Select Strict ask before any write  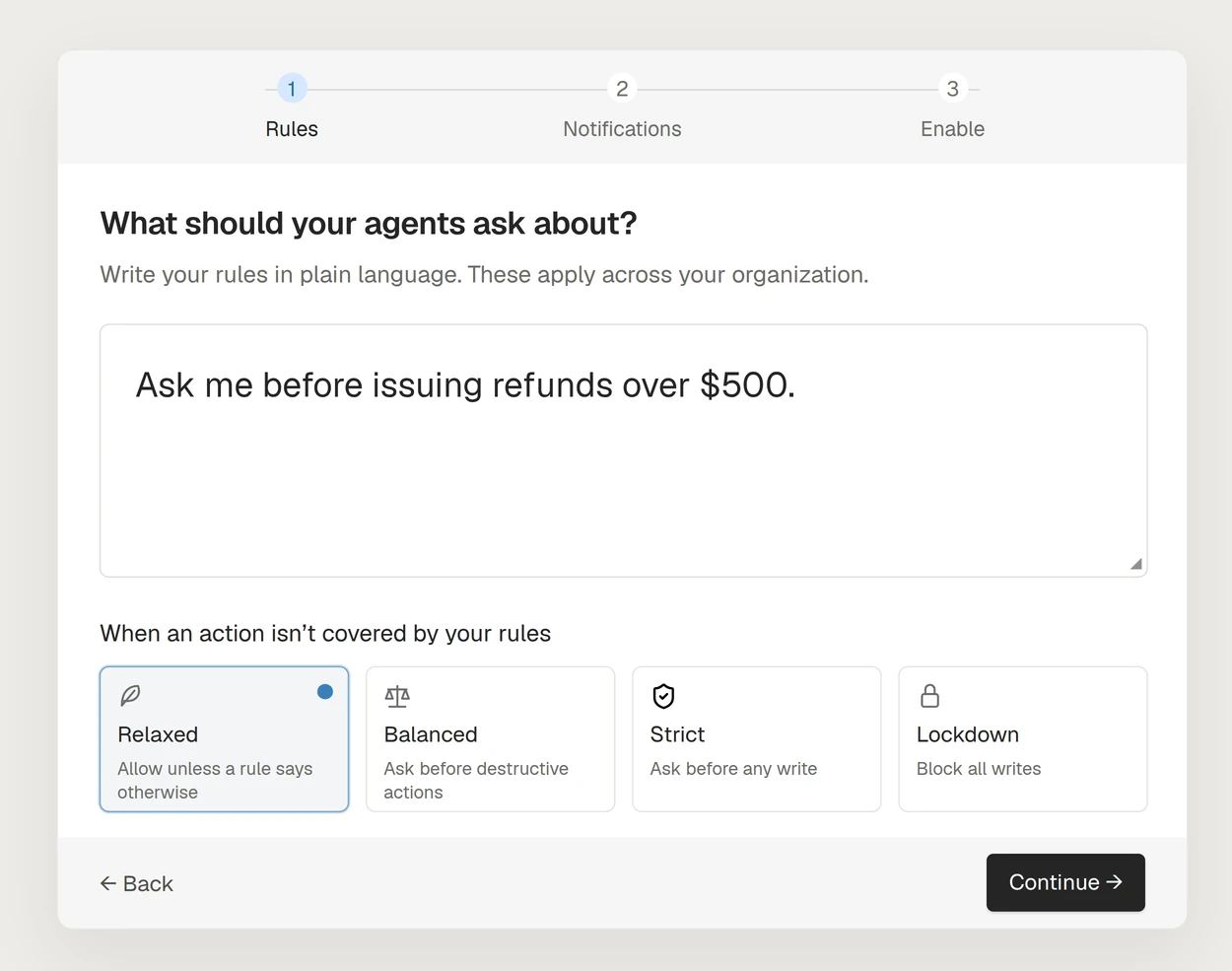(757, 739)
